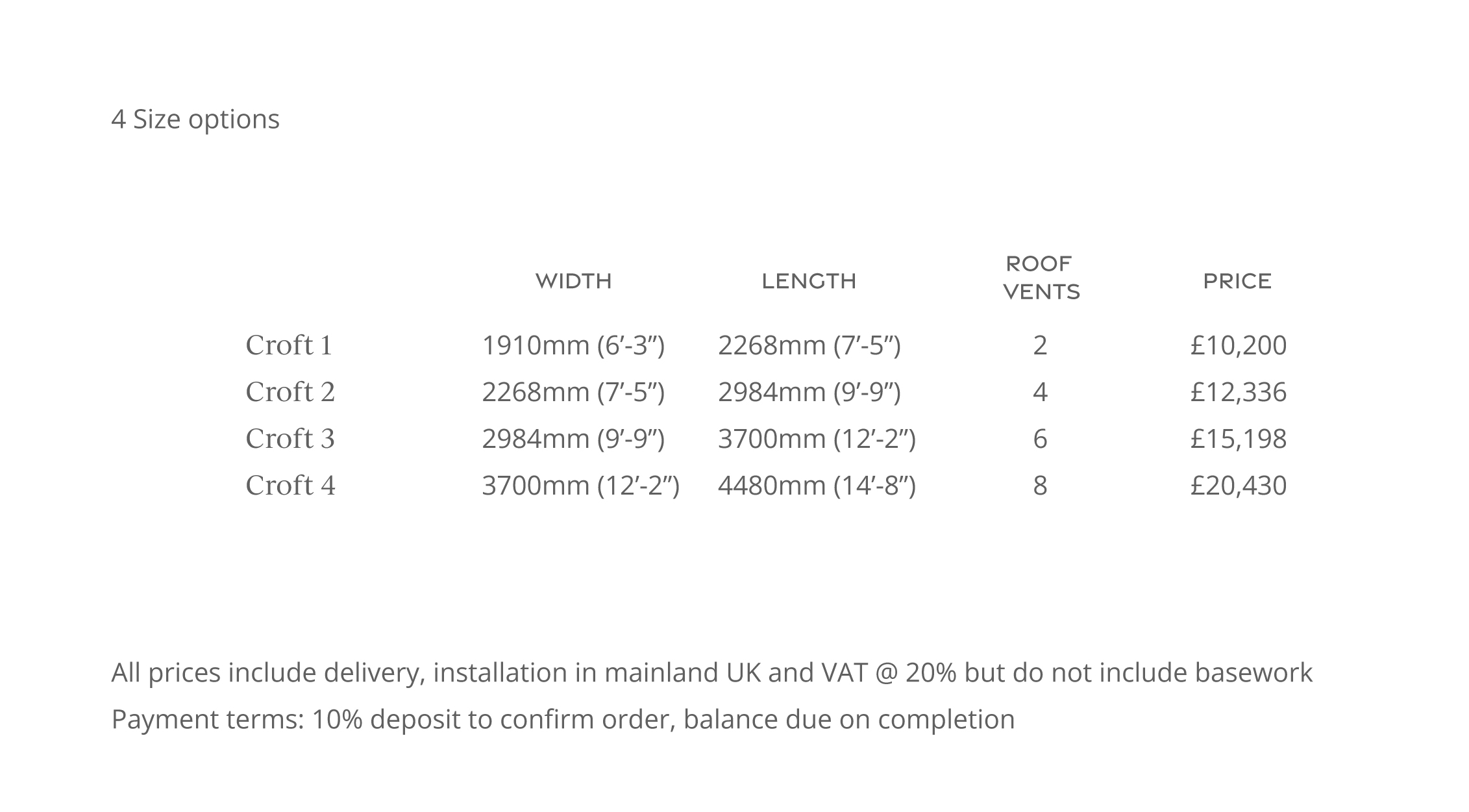This screenshot has width=1469, height=812.
Task: Click Croft 2 length 2984mm (9'-9") value
Action: tap(809, 392)
